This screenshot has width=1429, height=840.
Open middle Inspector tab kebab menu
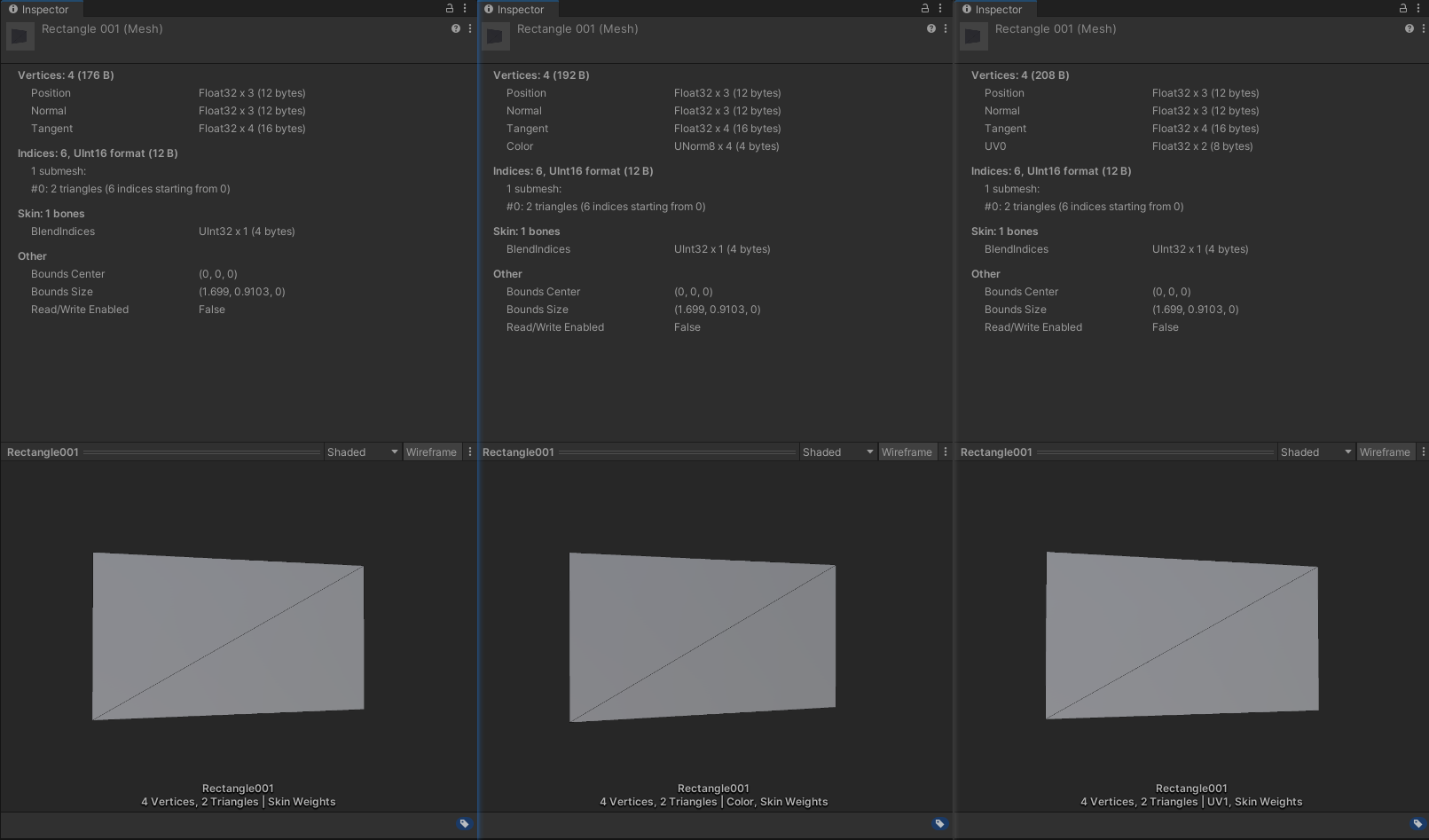click(940, 8)
